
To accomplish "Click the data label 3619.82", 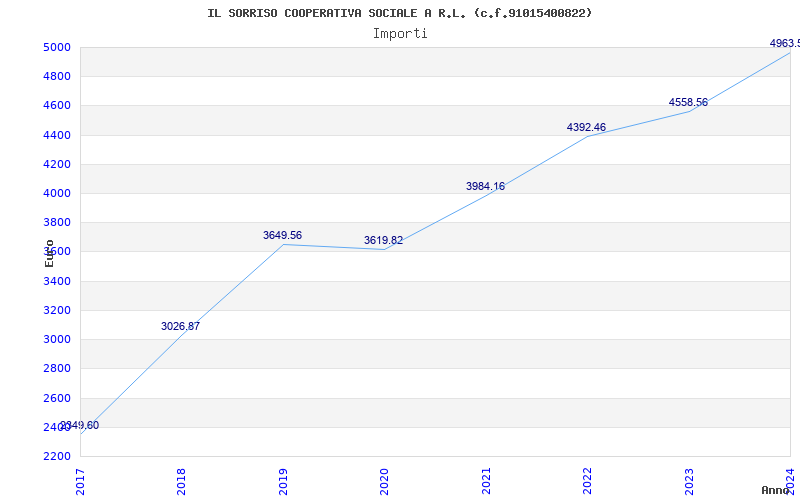I will tap(383, 241).
